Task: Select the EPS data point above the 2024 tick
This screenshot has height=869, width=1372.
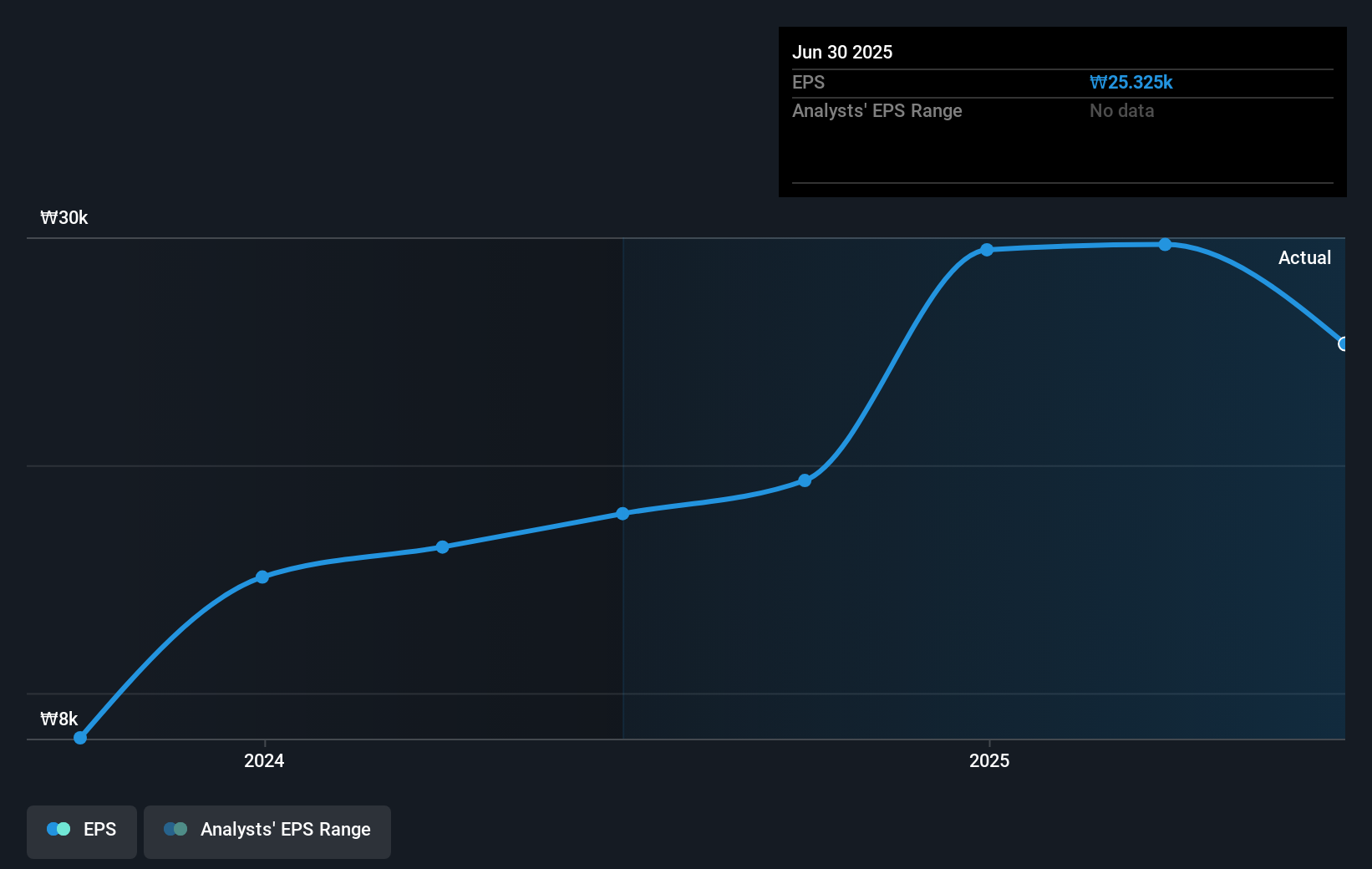Action: [x=262, y=577]
